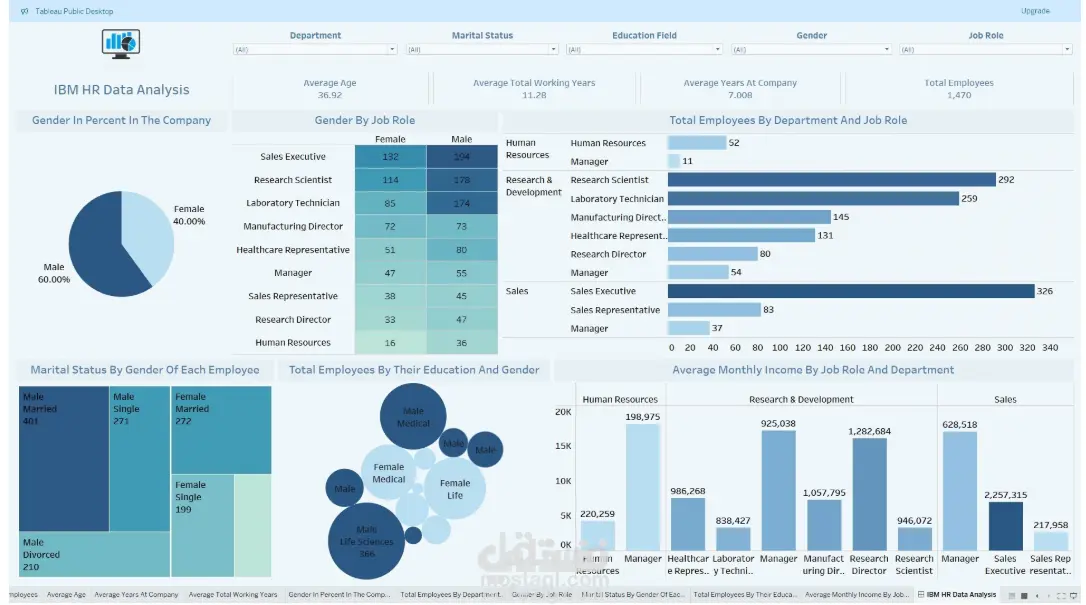The image size is (1086, 605).
Task: Open the Marital Status filter dropdown
Action: (x=482, y=50)
